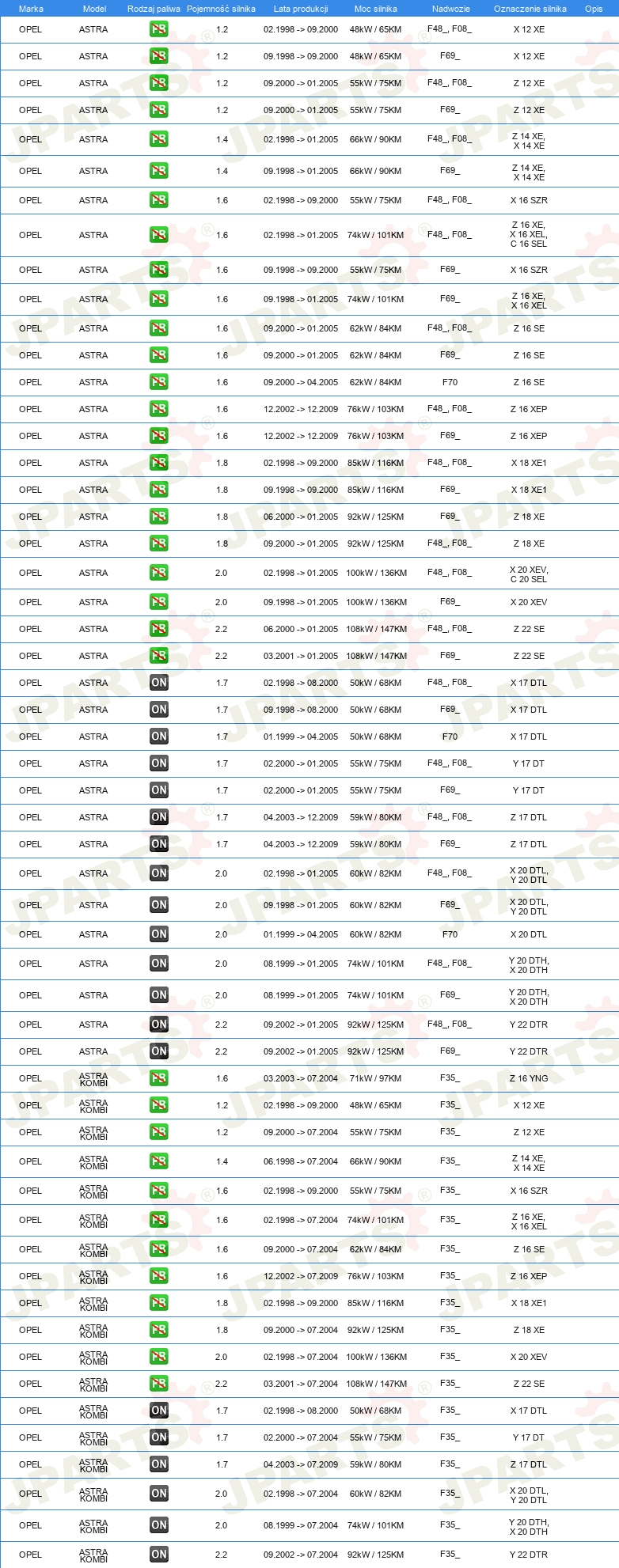This screenshot has height=1568, width=619.
Task: Click the '09.2000 -> 04.2005' production years cell
Action: pos(301,382)
